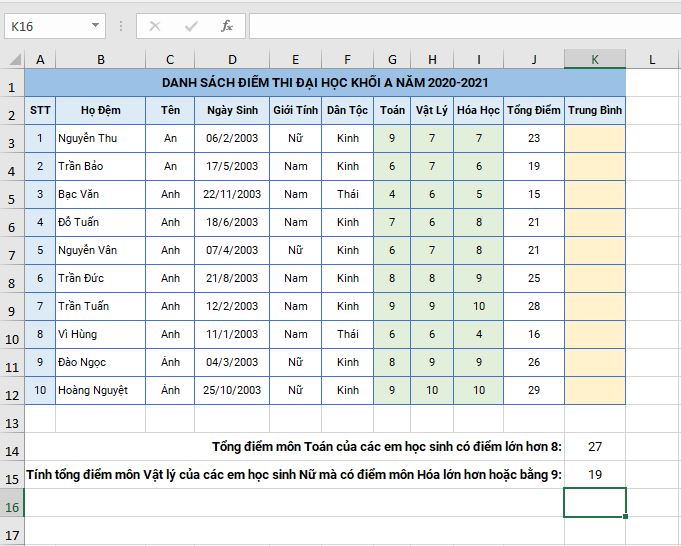Click the 'STT' header cell

(40, 110)
